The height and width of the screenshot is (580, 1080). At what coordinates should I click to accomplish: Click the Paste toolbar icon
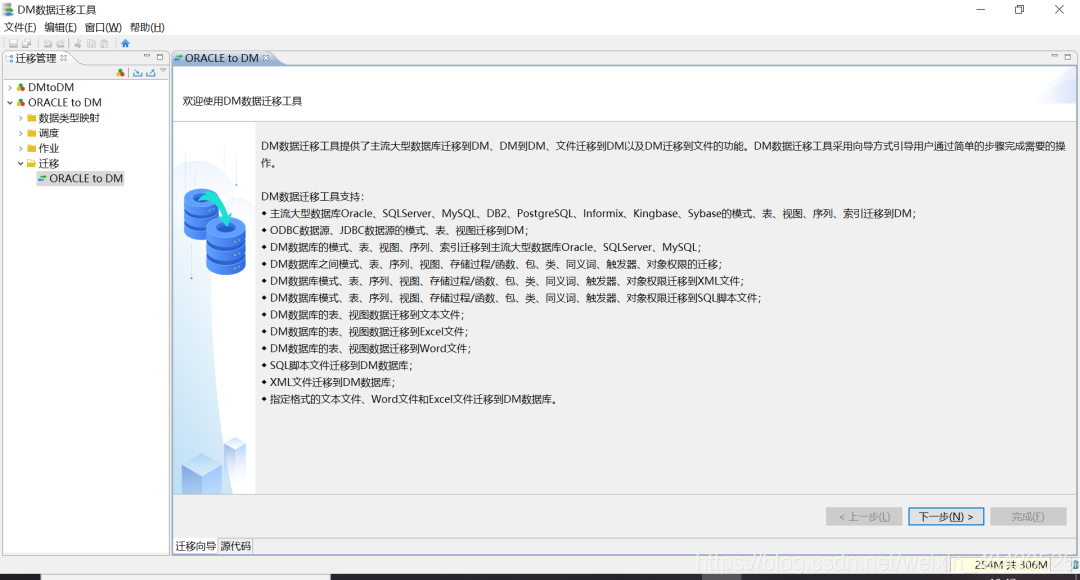point(104,43)
